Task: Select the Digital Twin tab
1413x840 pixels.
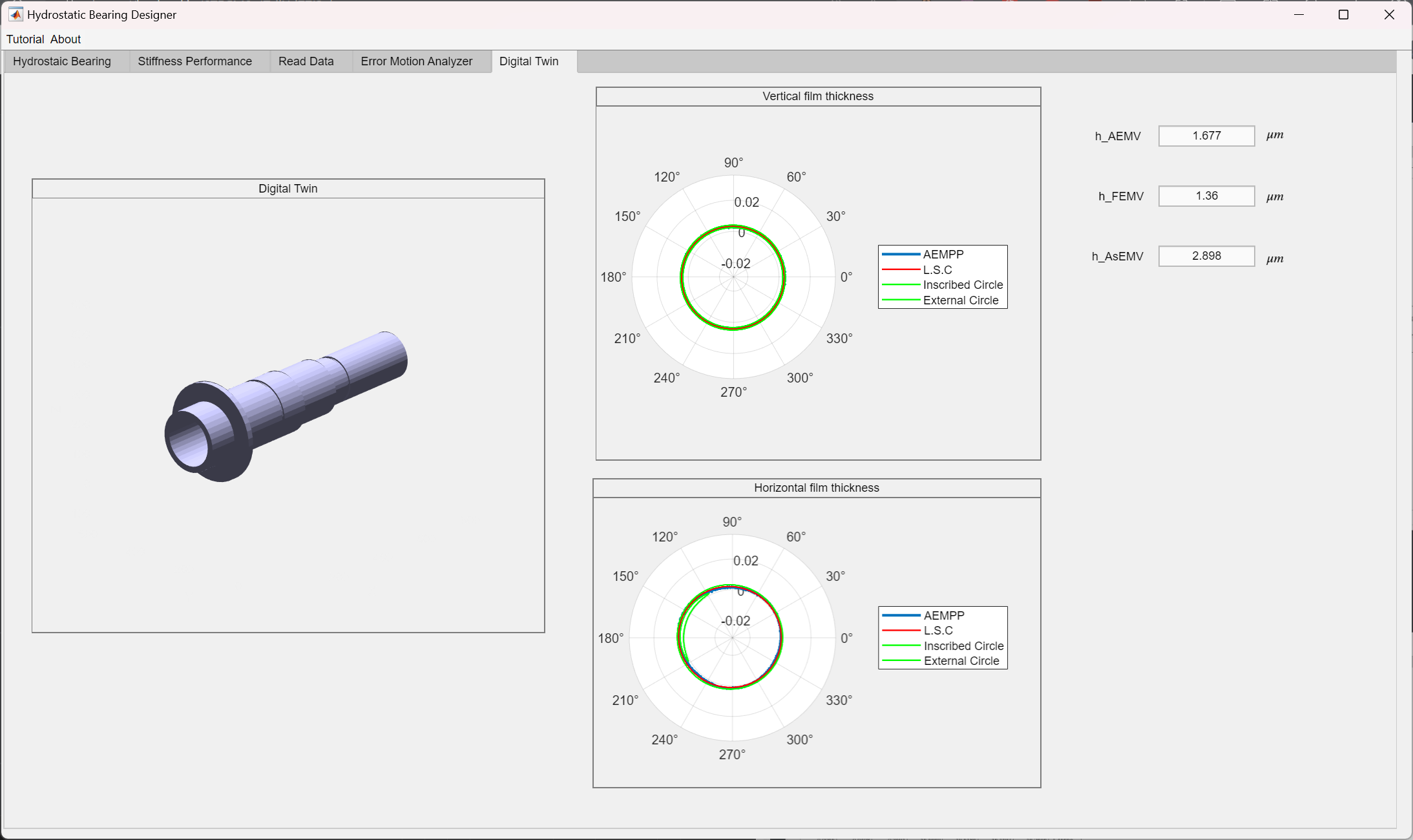Action: coord(529,61)
